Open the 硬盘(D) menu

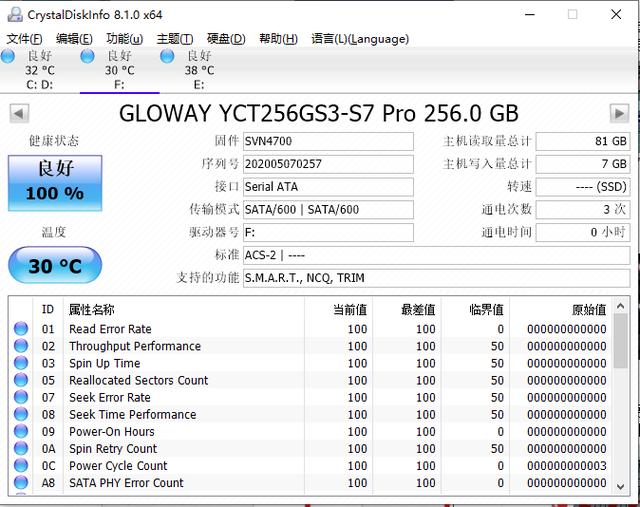point(226,39)
